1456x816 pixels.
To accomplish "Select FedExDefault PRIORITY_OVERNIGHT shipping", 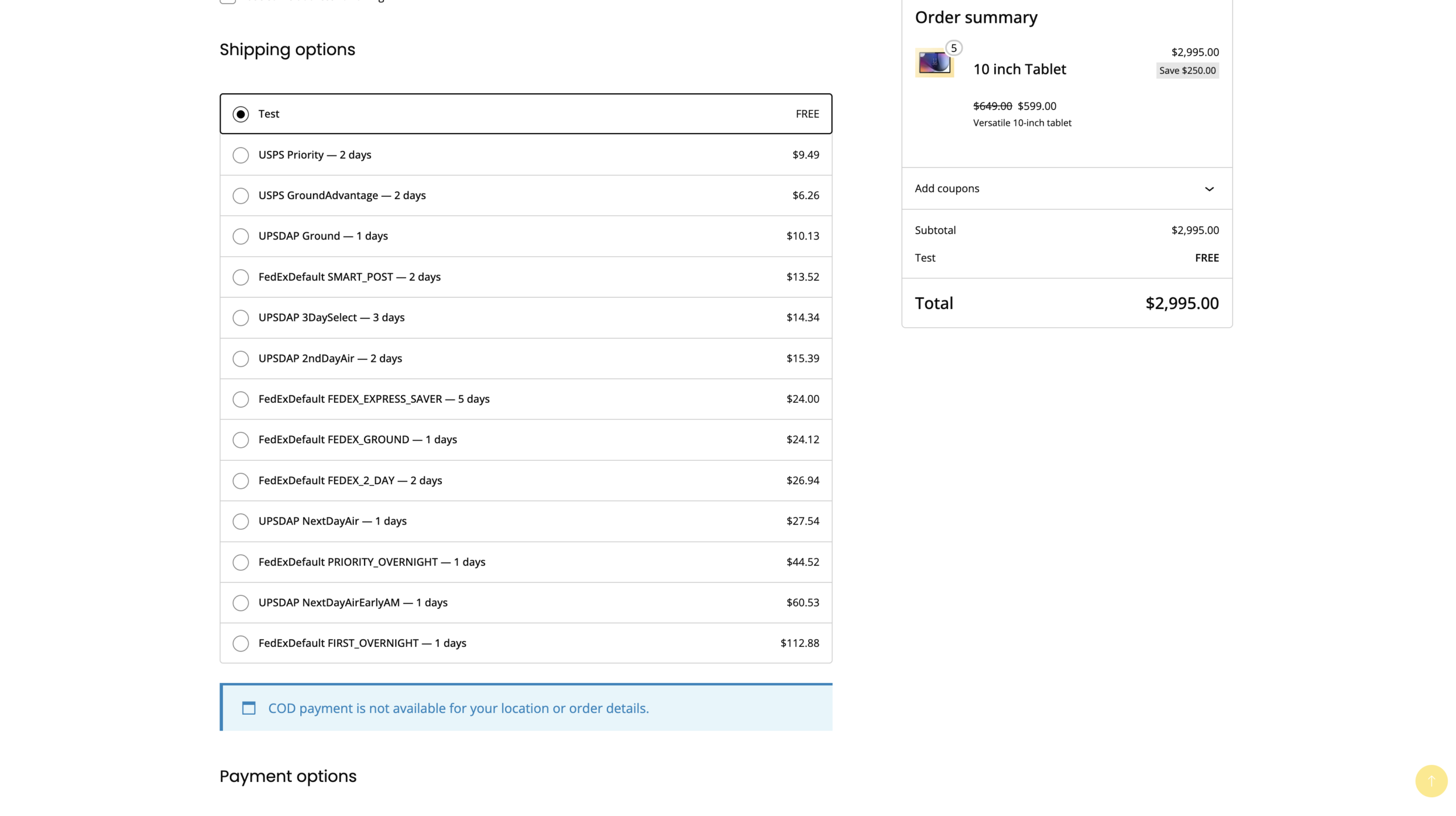I will (x=241, y=562).
